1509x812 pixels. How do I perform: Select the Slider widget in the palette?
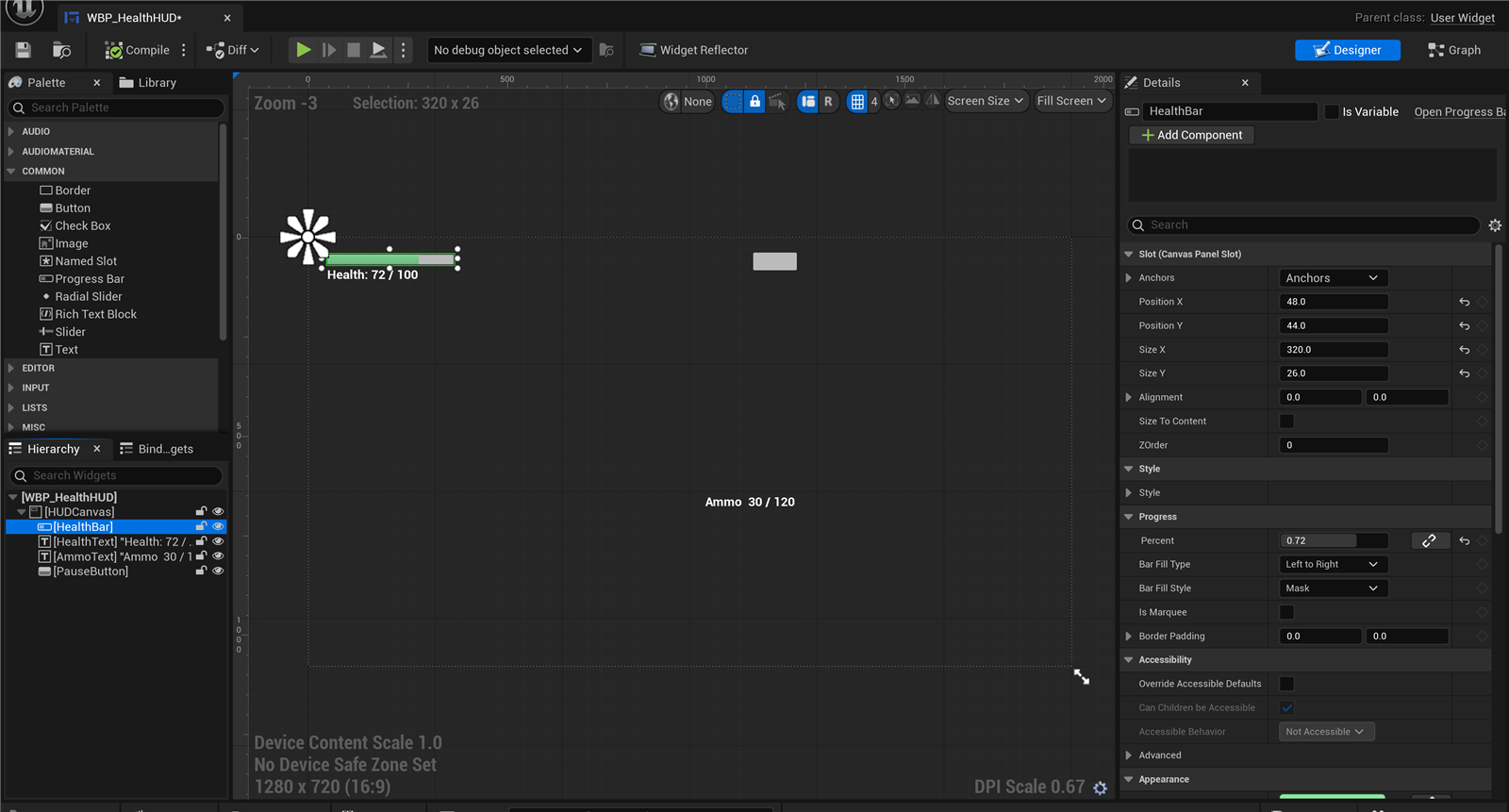click(62, 332)
